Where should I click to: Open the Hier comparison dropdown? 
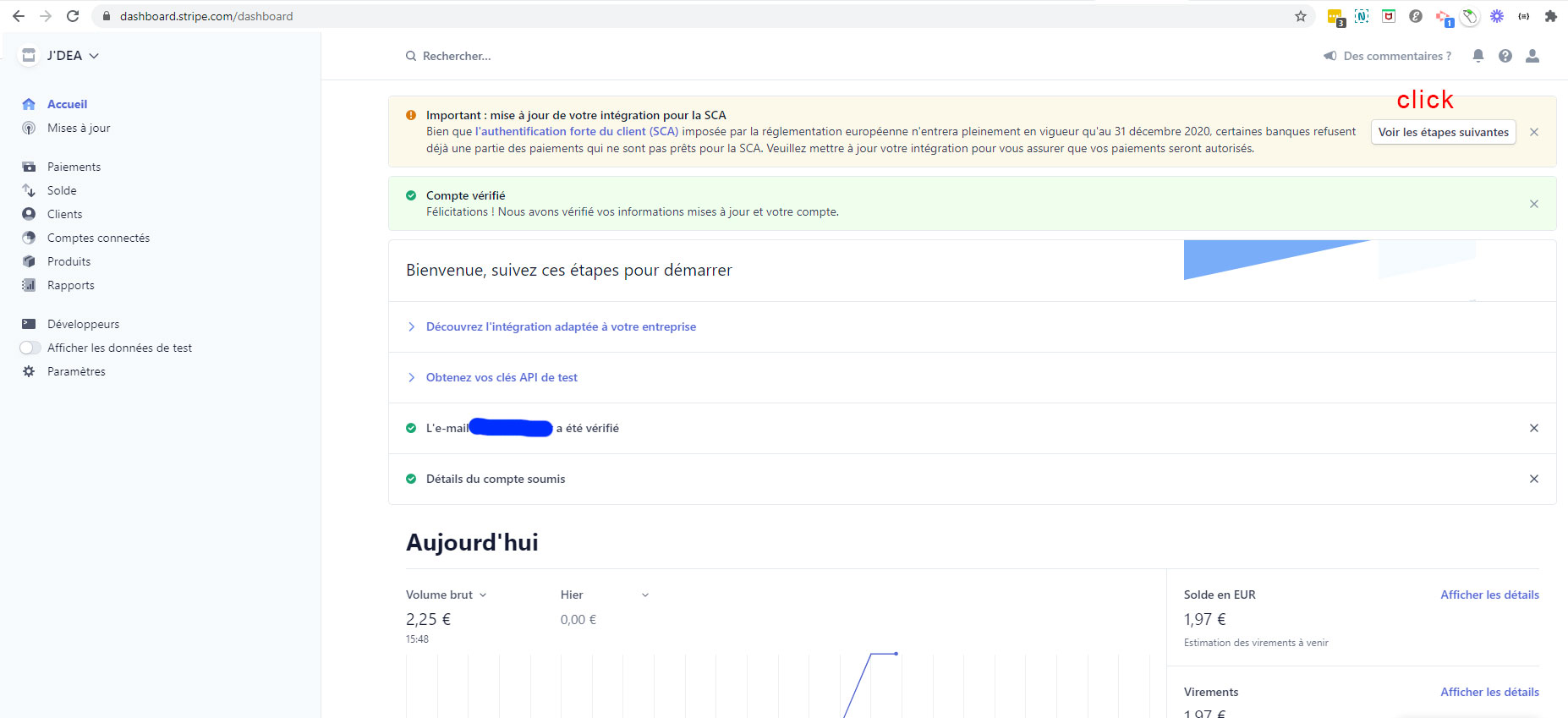pyautogui.click(x=605, y=595)
